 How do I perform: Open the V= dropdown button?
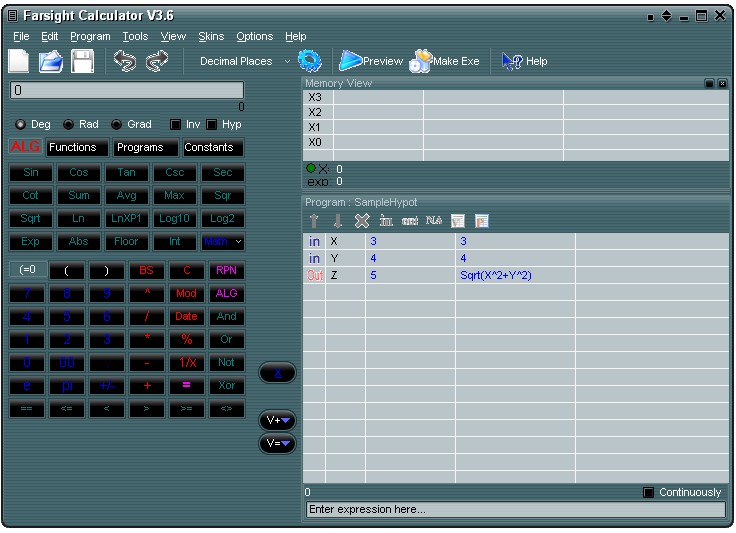pyautogui.click(x=277, y=443)
